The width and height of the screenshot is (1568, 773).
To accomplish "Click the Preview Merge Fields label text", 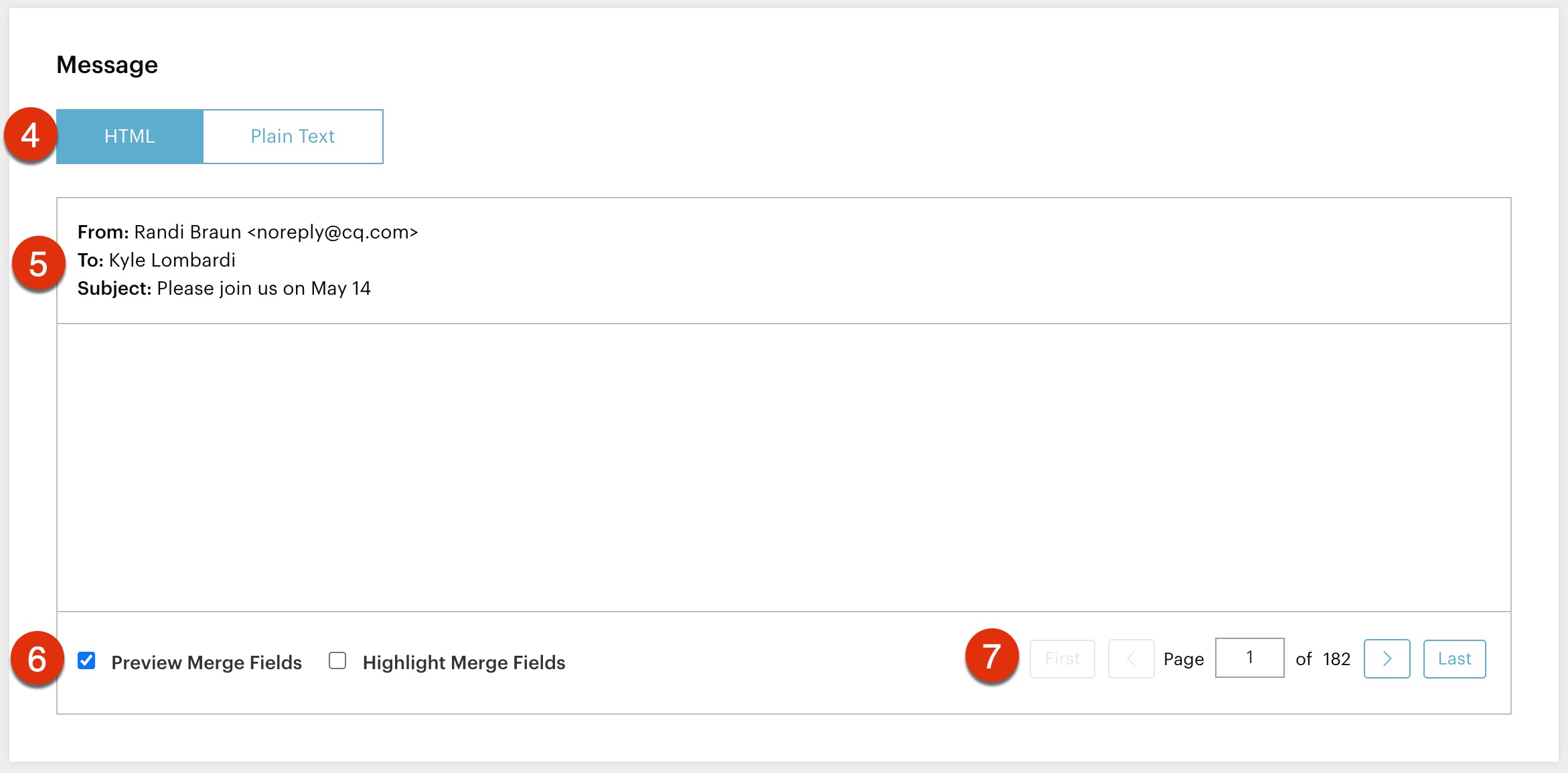I will coord(206,662).
